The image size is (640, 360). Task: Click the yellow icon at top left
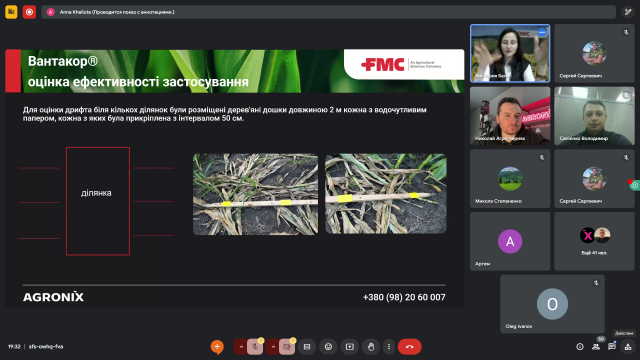click(11, 12)
